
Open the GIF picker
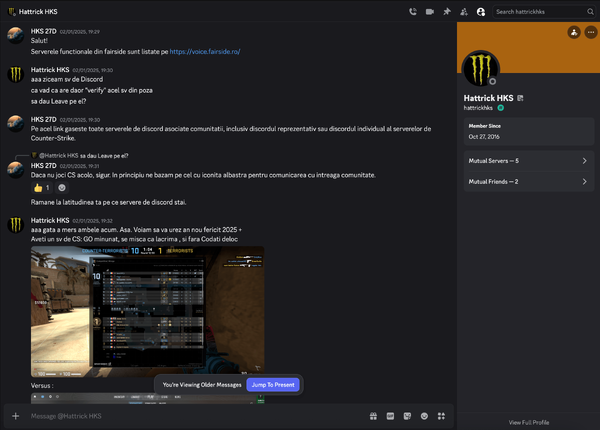(x=390, y=416)
